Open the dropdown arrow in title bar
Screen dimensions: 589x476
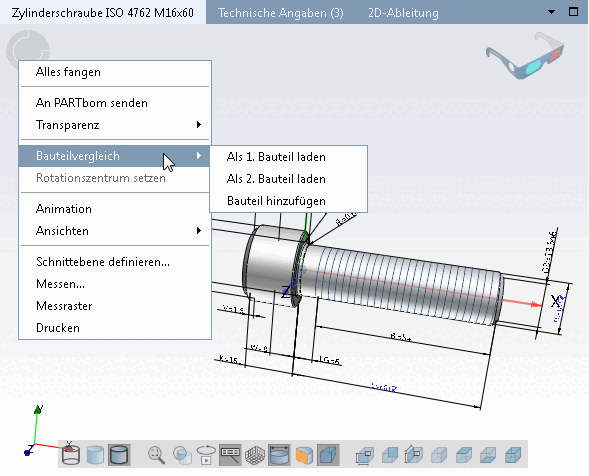[x=551, y=12]
